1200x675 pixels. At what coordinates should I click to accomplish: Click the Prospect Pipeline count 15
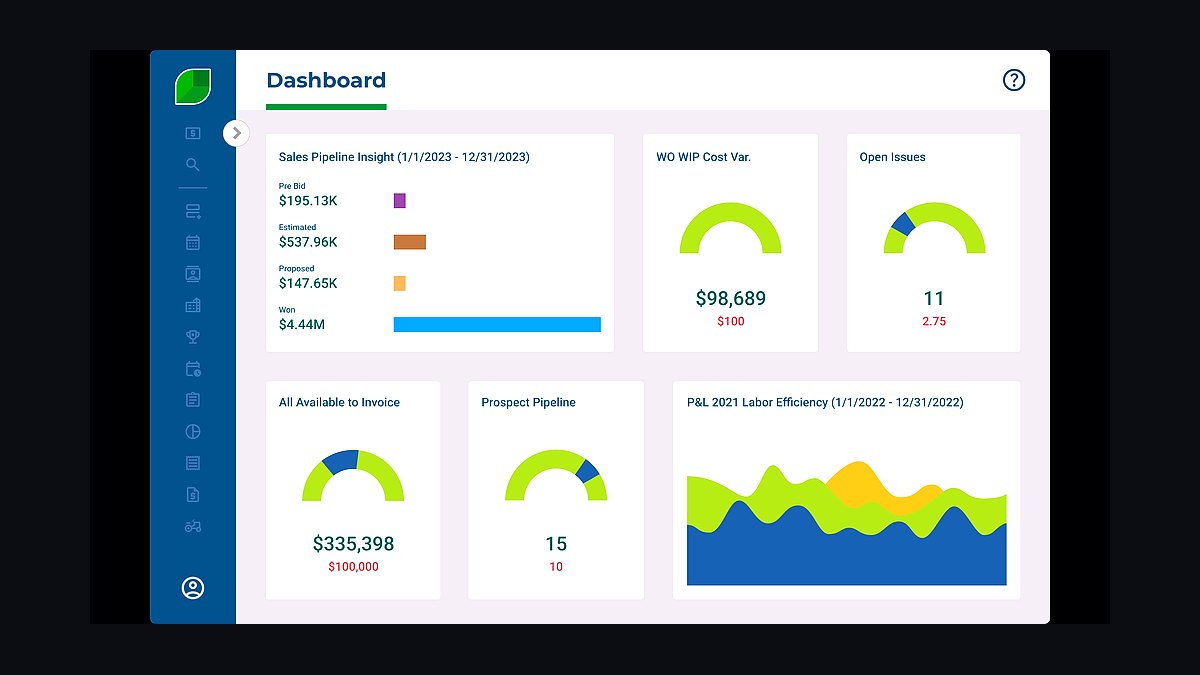point(556,544)
